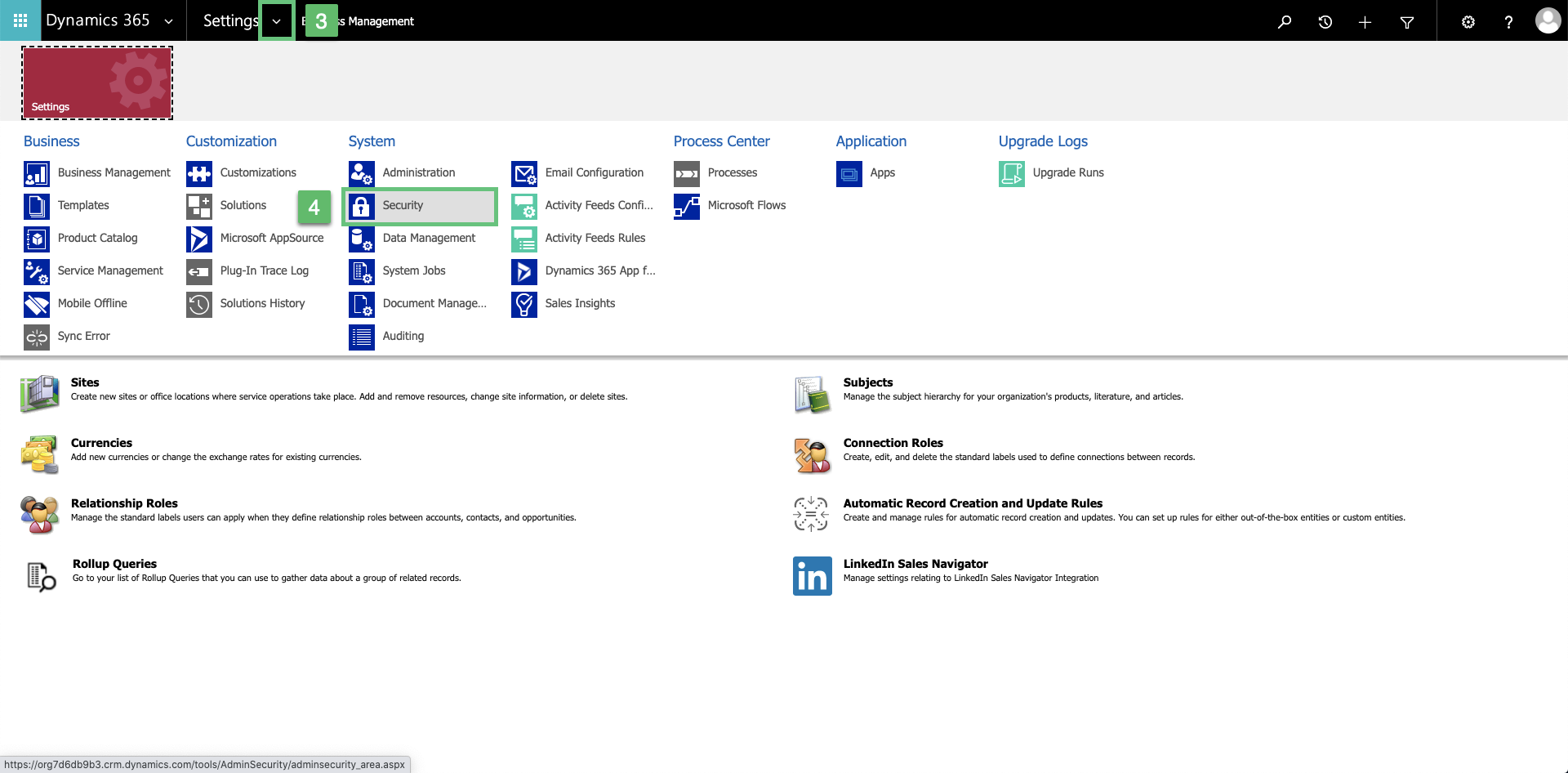Screen dimensions: 1568x773
Task: Click the LinkedIn logo icon
Action: tap(813, 576)
